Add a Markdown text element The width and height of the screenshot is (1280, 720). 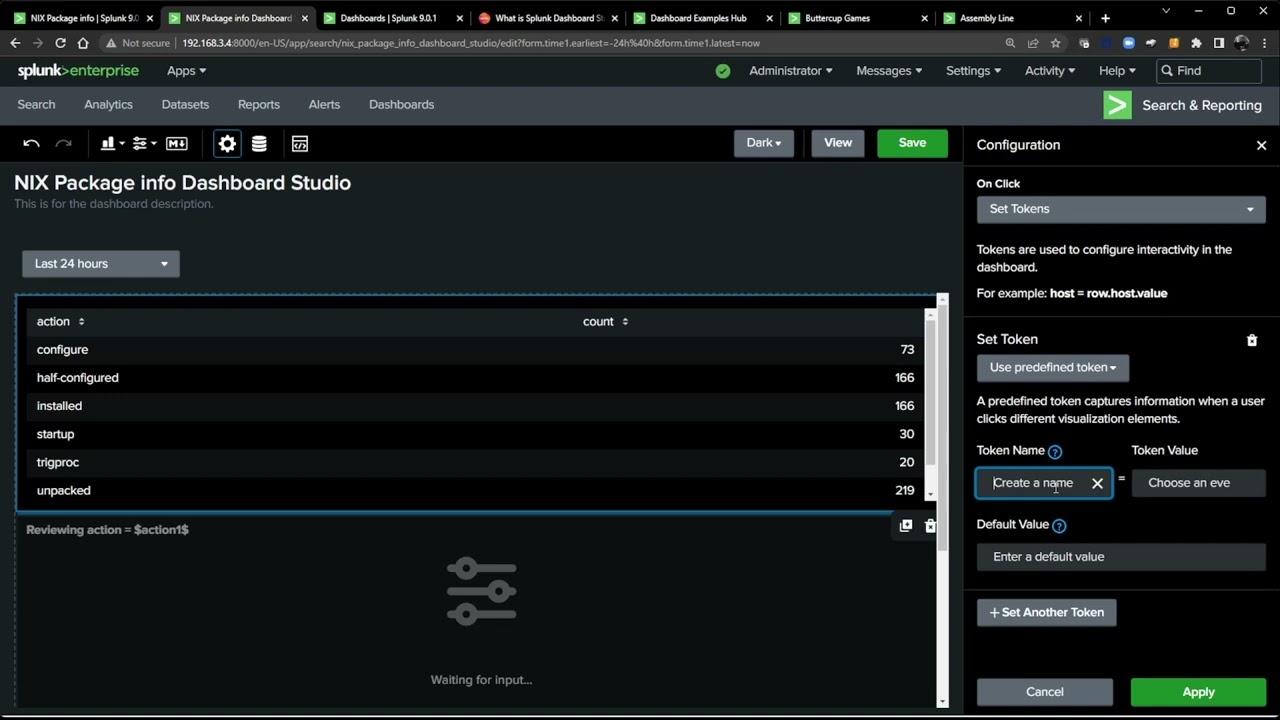point(177,144)
